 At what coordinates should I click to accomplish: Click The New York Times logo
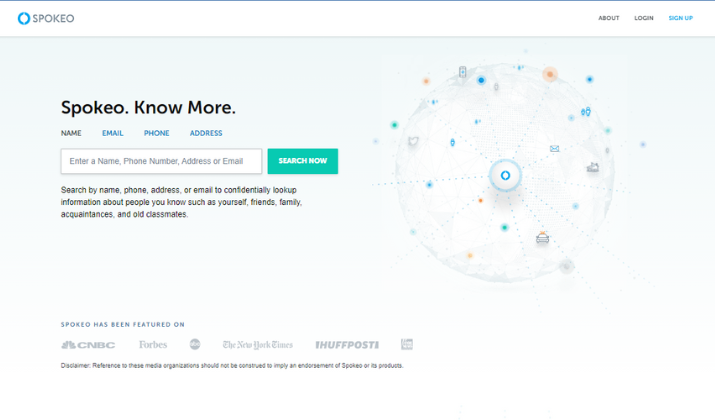pyautogui.click(x=258, y=345)
